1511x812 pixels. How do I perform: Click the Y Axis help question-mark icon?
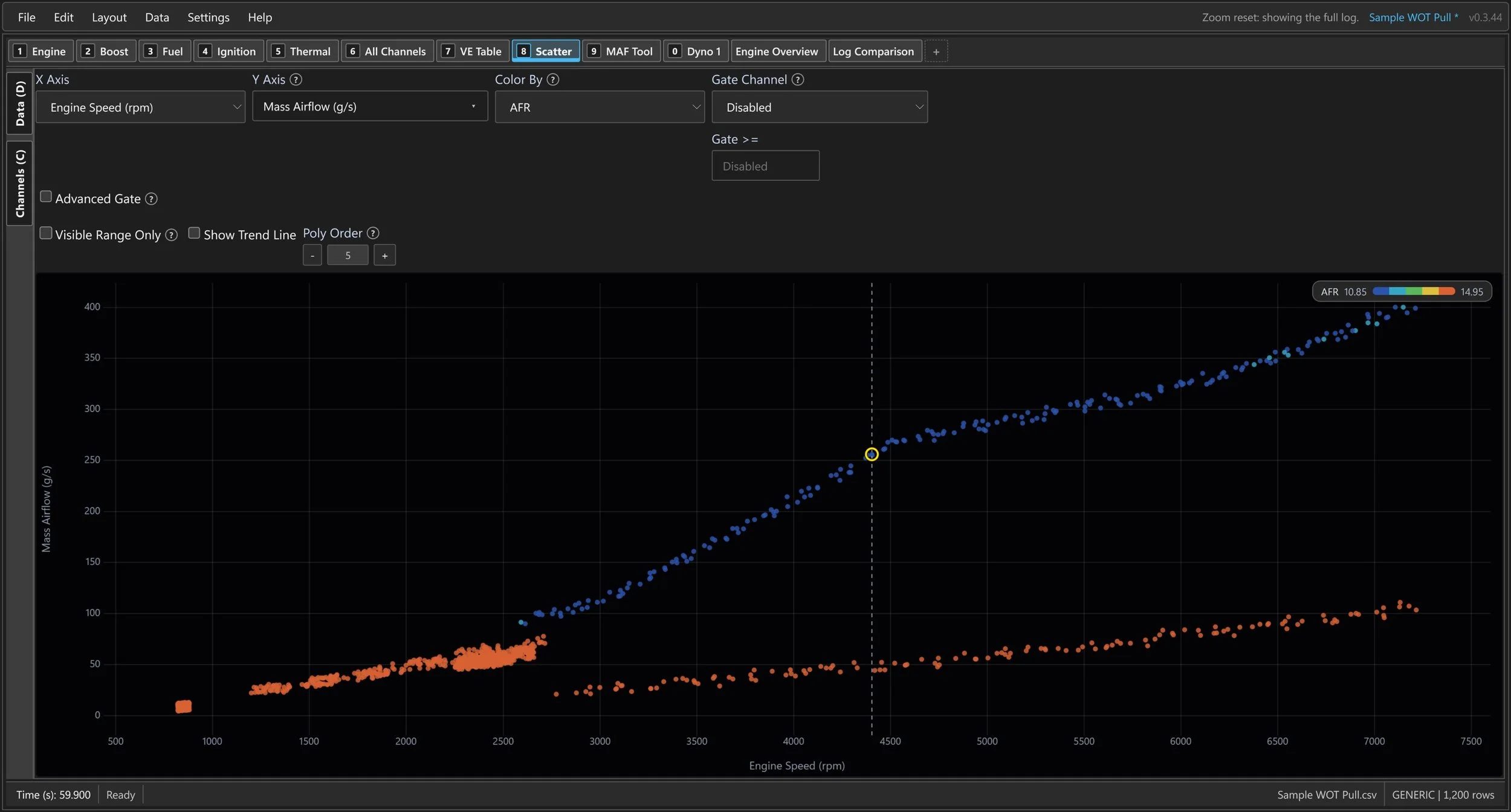coord(296,80)
